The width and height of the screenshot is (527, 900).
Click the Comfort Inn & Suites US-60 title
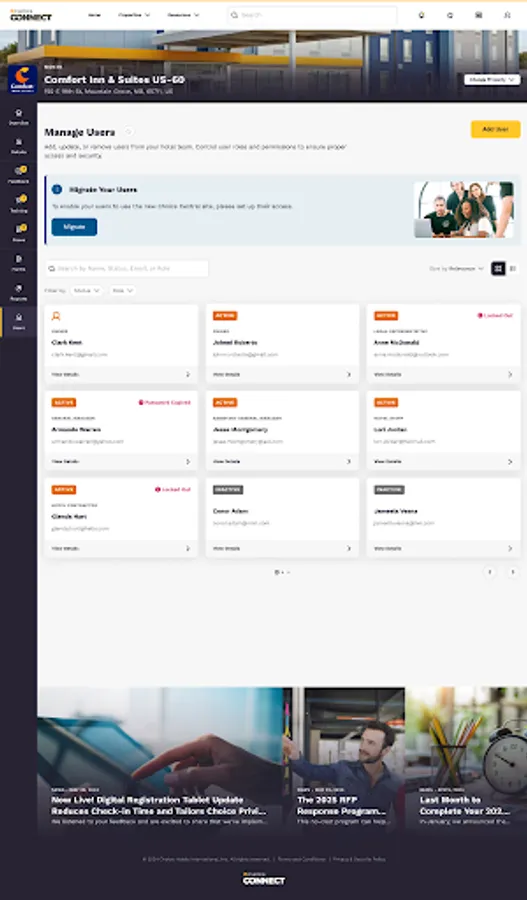[114, 79]
